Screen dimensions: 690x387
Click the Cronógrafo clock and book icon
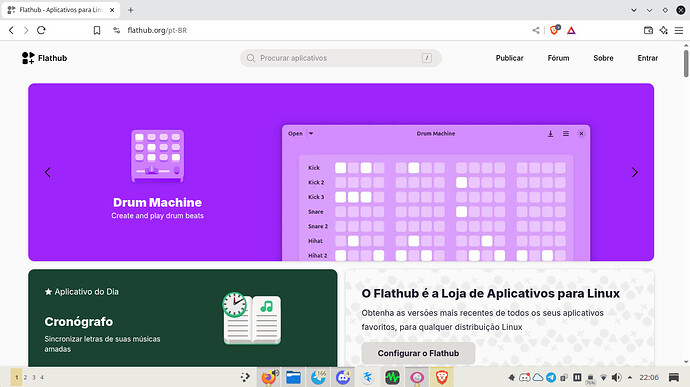coord(252,318)
